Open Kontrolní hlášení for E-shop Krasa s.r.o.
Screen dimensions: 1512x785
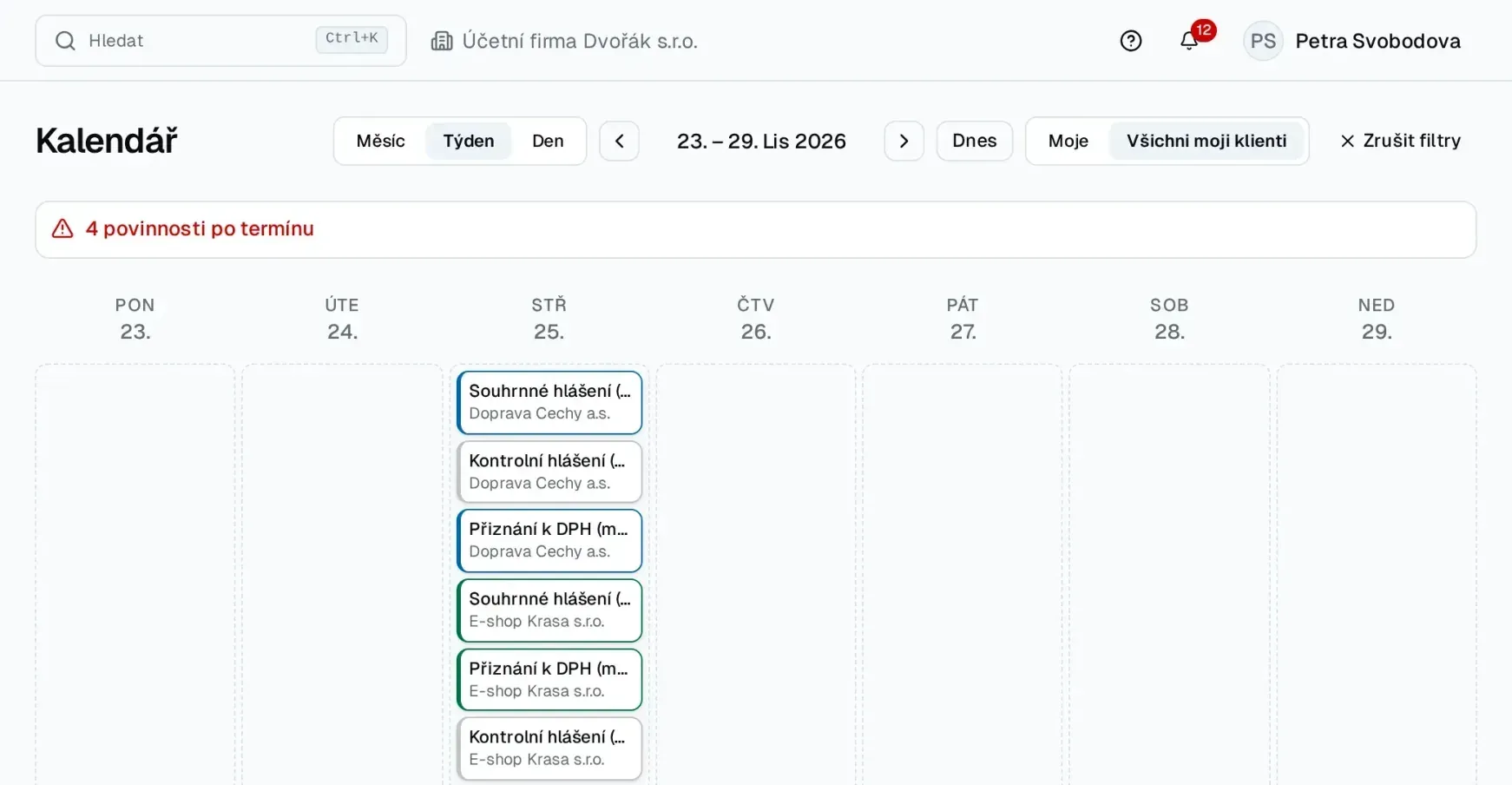pyautogui.click(x=549, y=748)
